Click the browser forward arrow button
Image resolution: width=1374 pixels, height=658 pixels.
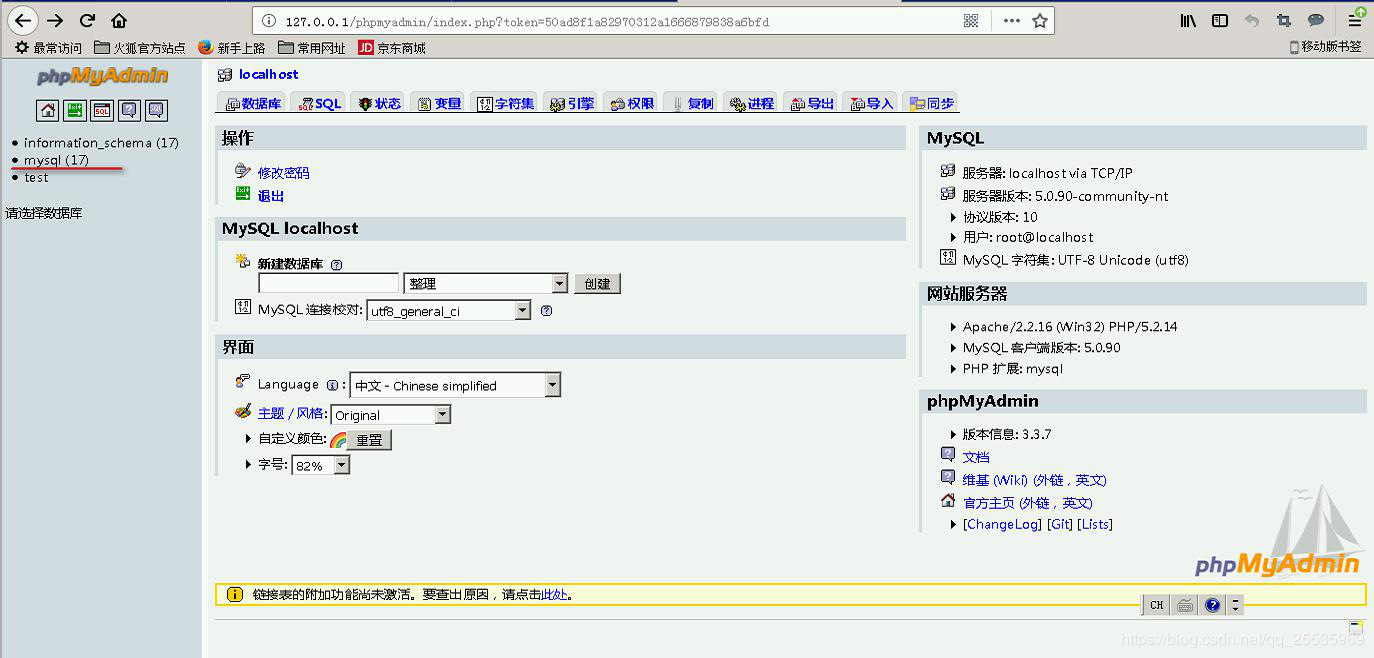pyautogui.click(x=55, y=20)
